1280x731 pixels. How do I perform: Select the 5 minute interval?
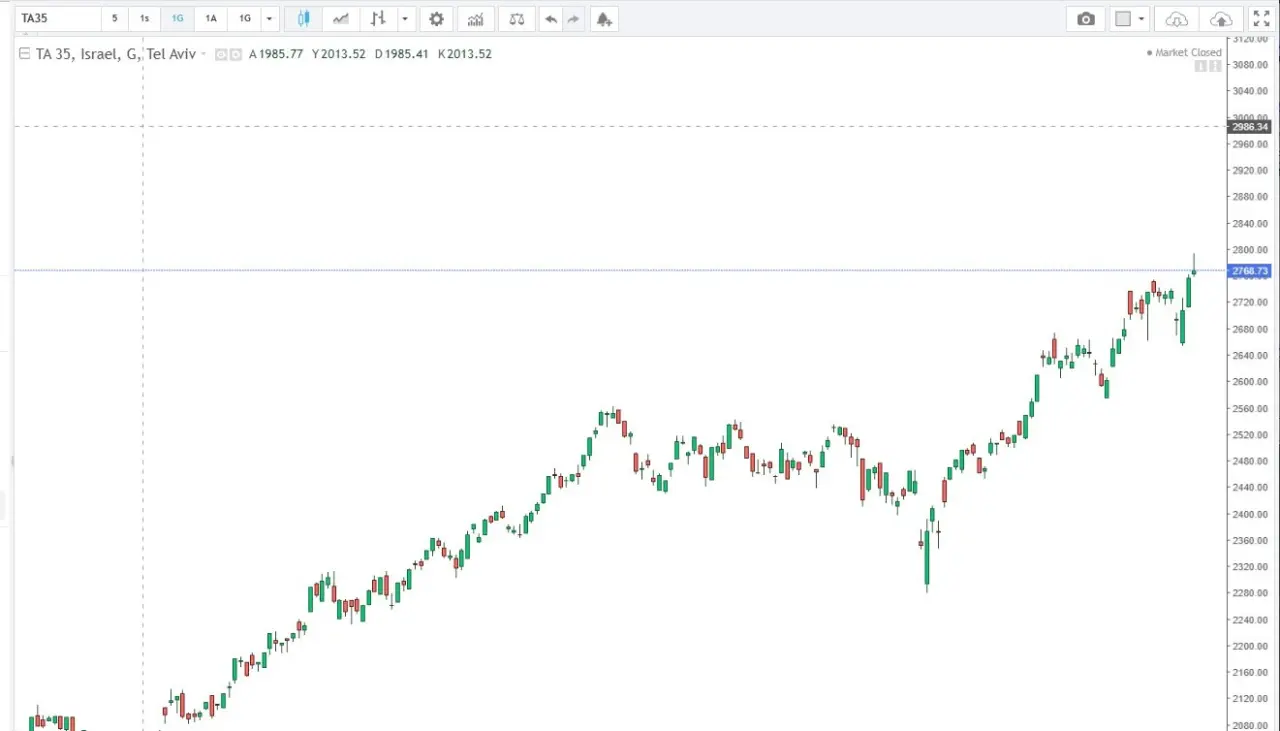click(x=115, y=19)
